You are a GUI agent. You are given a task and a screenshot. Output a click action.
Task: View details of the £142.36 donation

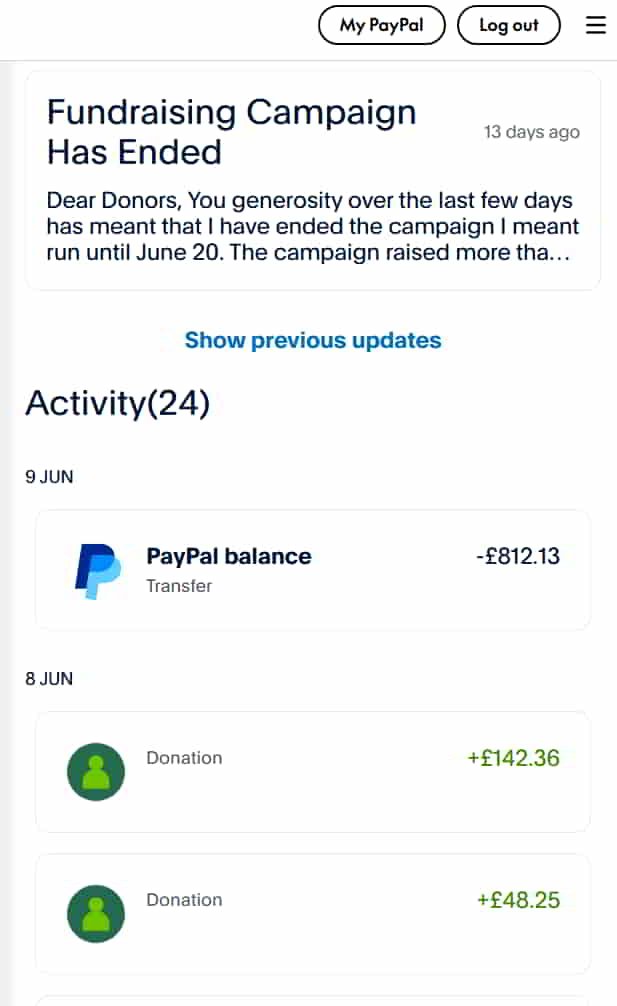pyautogui.click(x=312, y=772)
